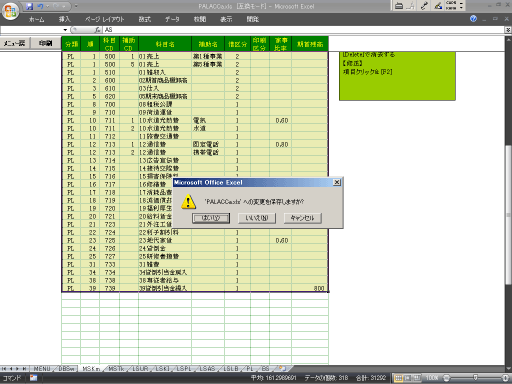Open the データ ribbon tab

tap(172, 19)
